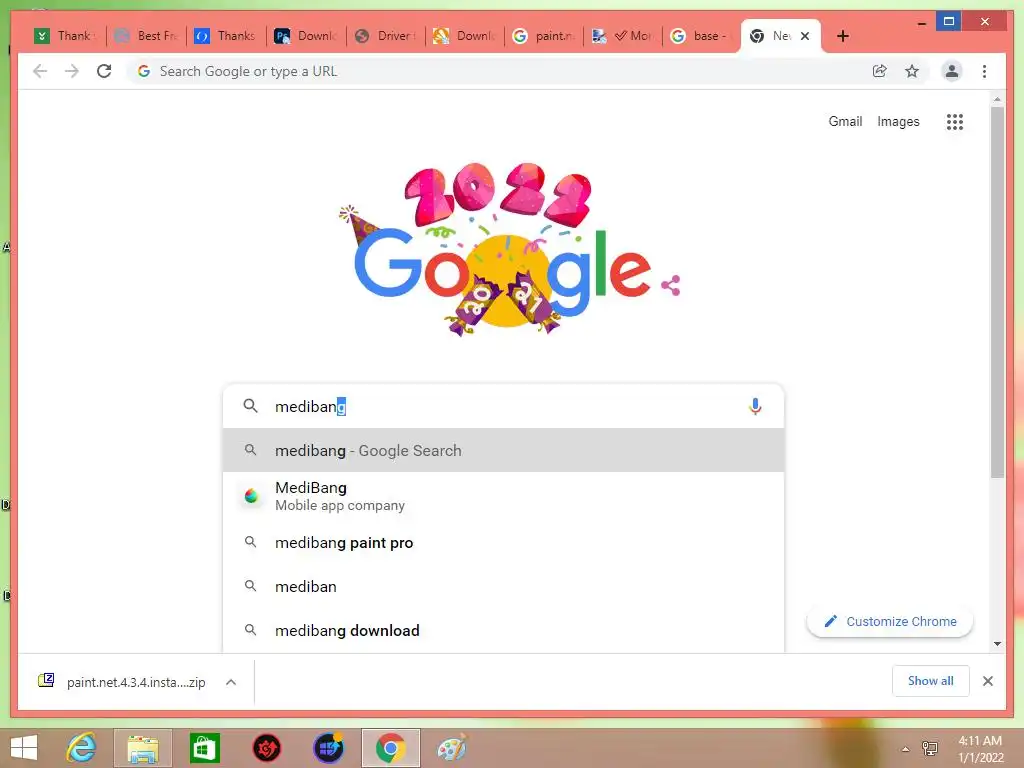Switch to the blue-icon 'Thanks' tab
This screenshot has width=1024, height=768.
[x=226, y=36]
